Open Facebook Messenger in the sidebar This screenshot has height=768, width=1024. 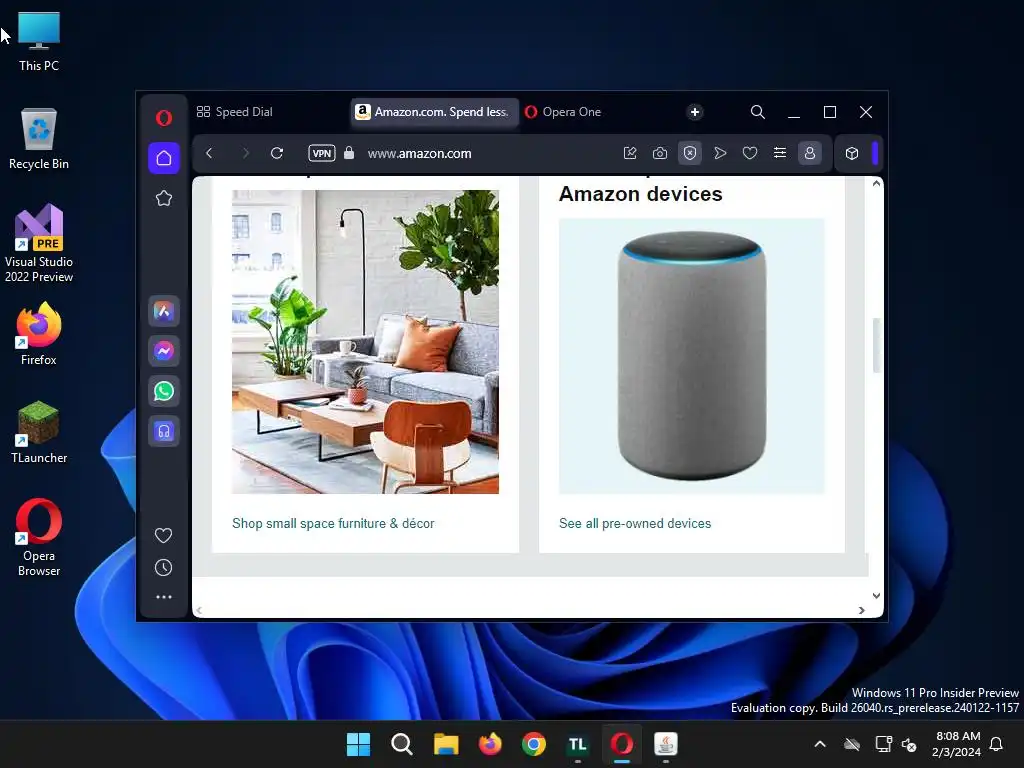tap(164, 351)
